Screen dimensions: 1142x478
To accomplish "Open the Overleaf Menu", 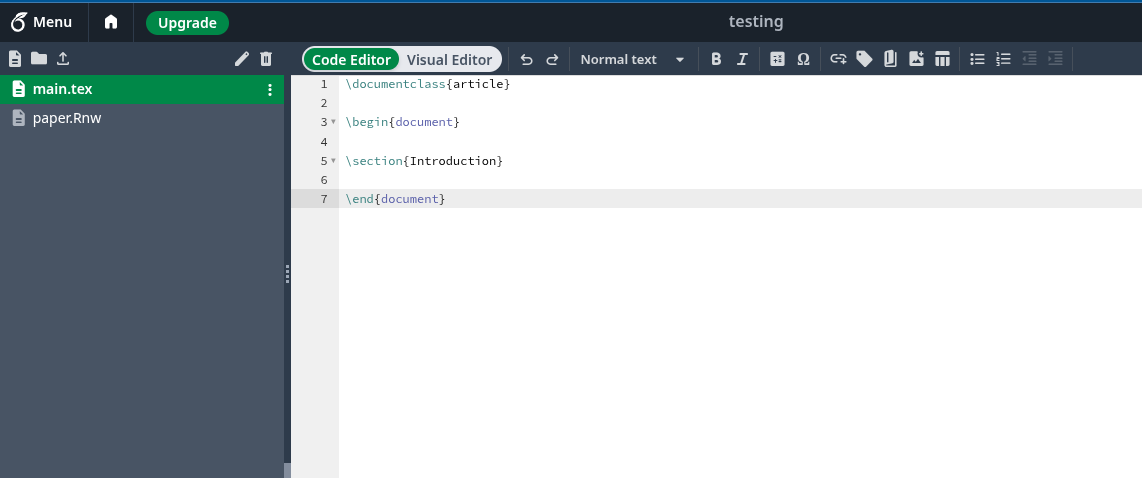I will pos(42,22).
